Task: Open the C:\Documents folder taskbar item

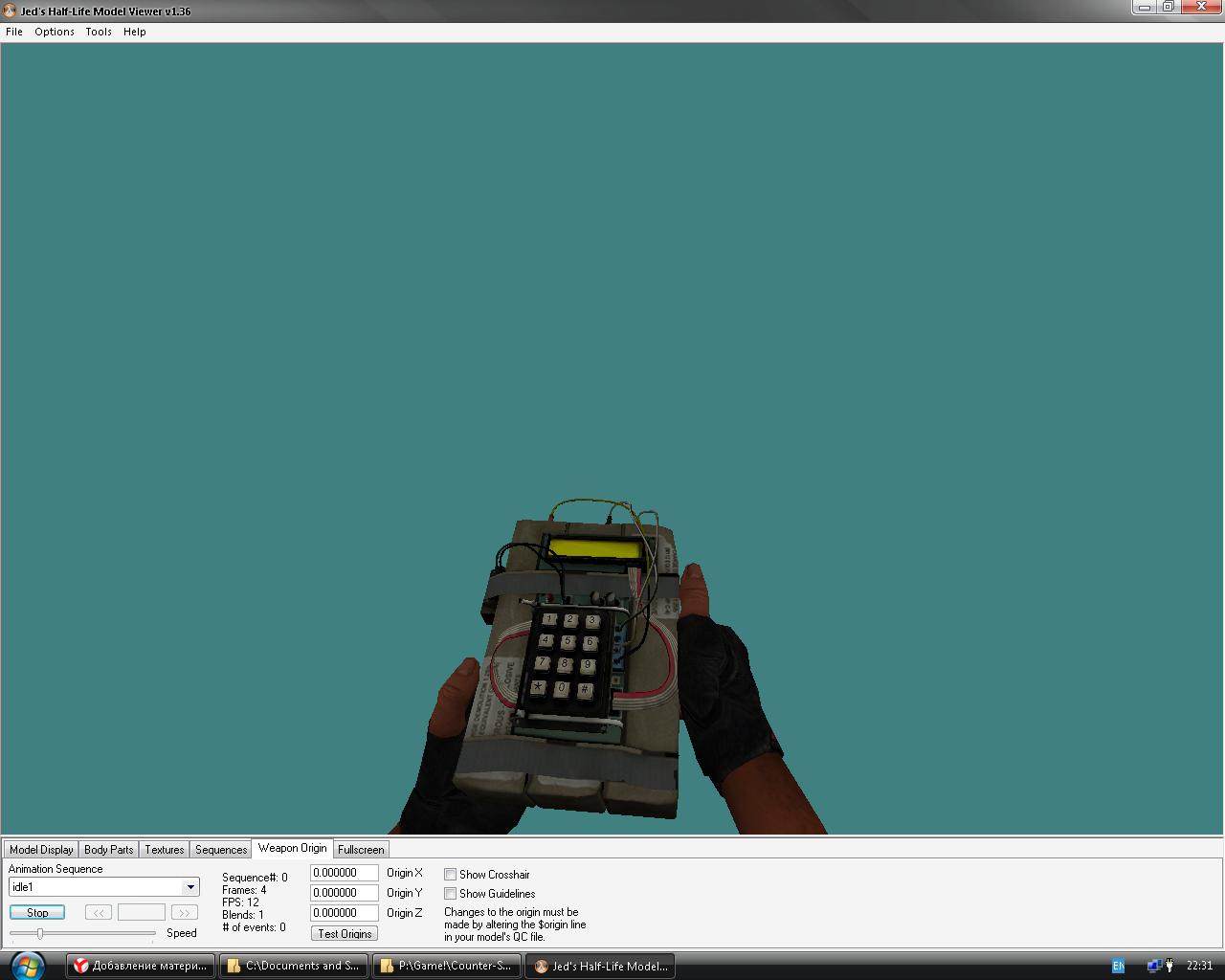Action: [294, 966]
